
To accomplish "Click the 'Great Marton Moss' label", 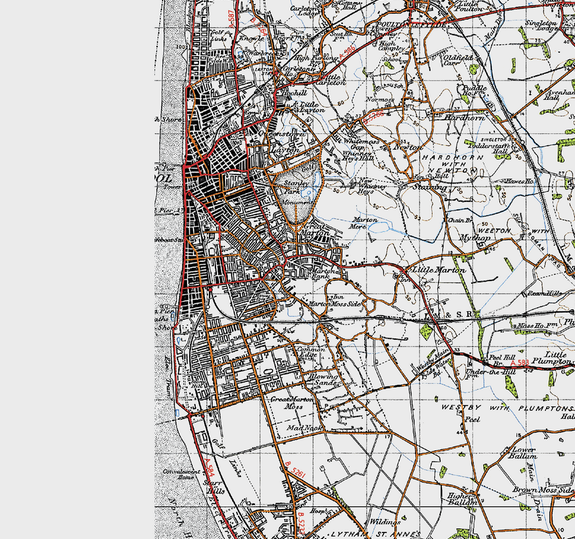I will 292,403.
